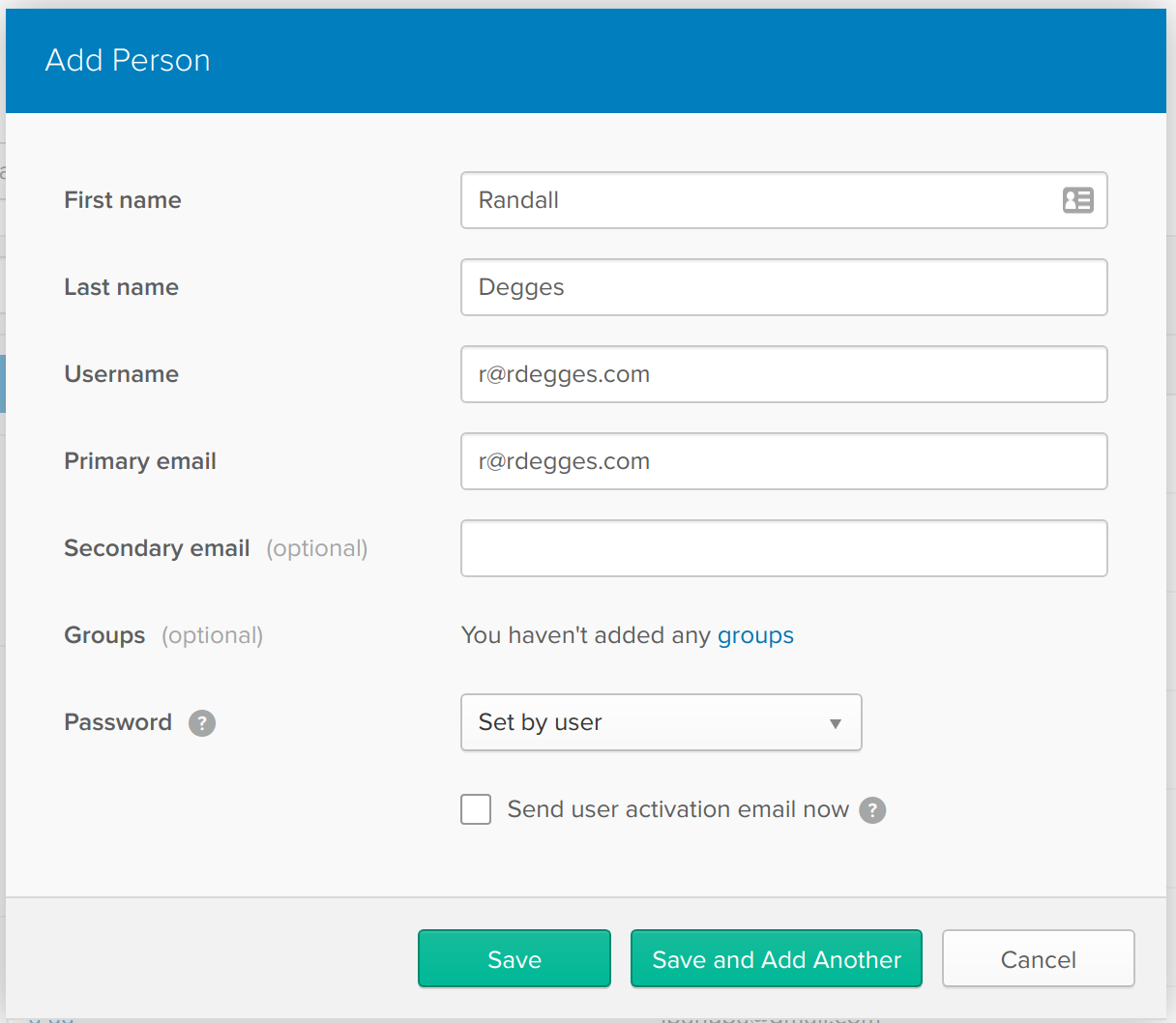
Task: Click the 'Primary email' label text
Action: pyautogui.click(x=140, y=461)
